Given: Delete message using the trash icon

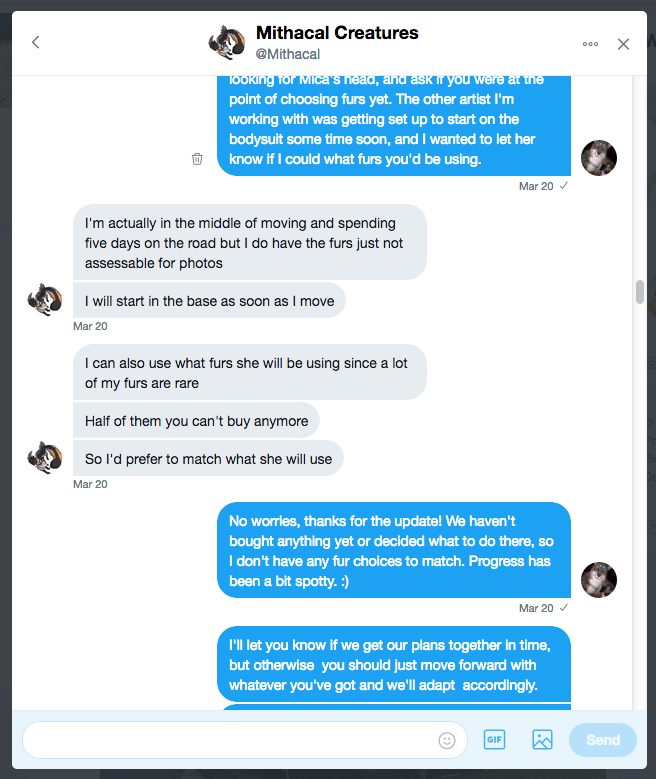Looking at the screenshot, I should (197, 158).
